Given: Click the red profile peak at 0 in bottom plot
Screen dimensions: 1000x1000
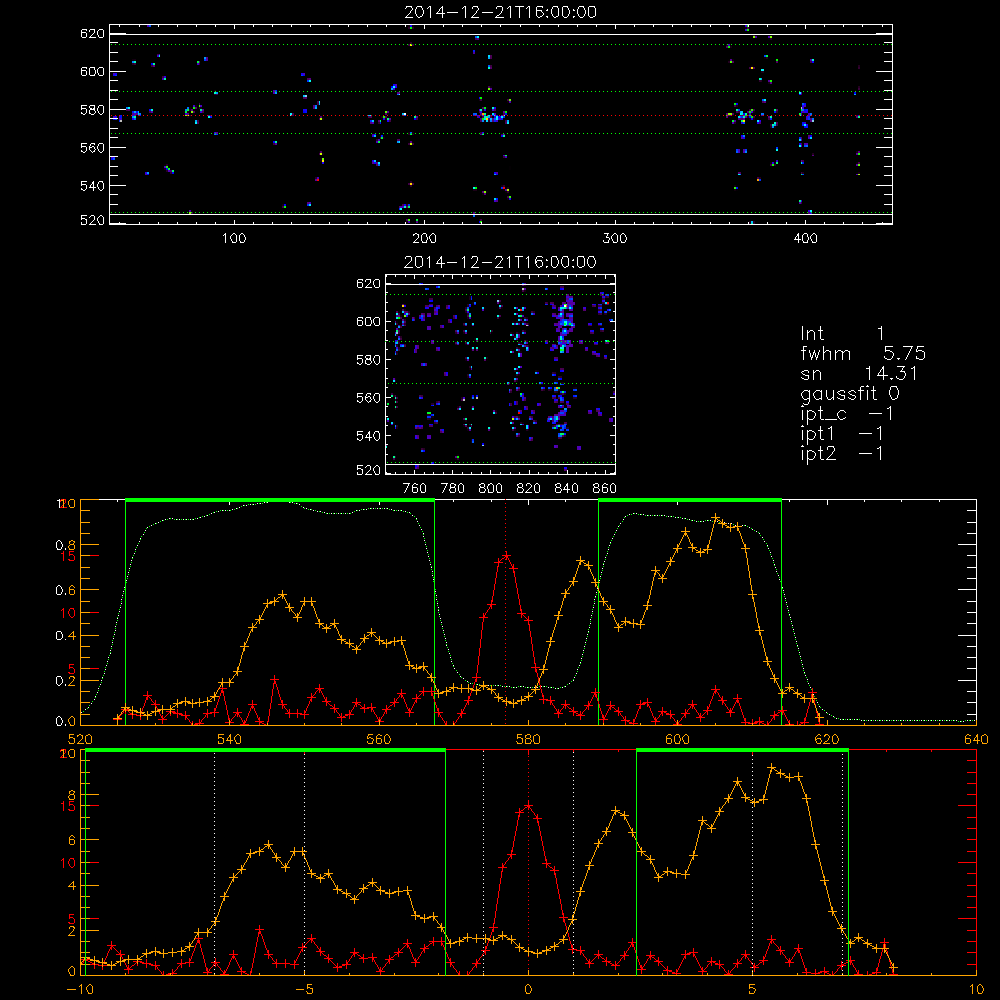Looking at the screenshot, I should 528,806.
